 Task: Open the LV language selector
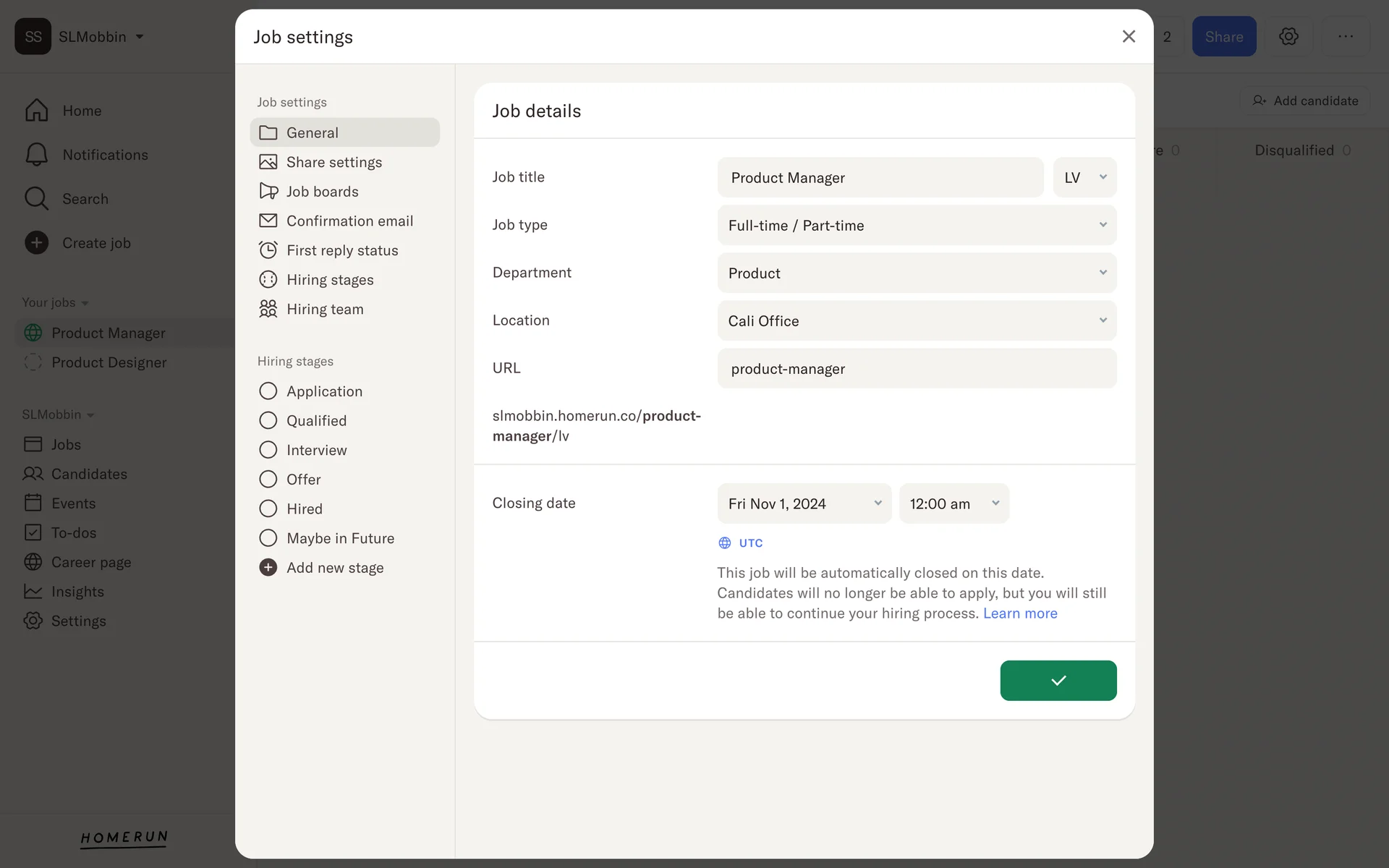point(1084,178)
